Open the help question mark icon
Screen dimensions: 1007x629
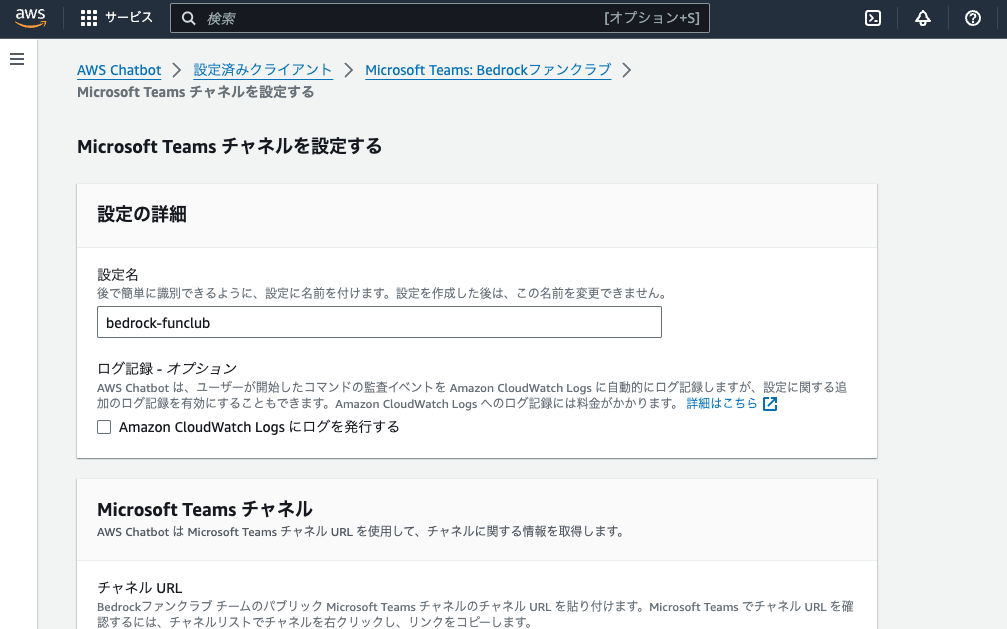point(973,18)
